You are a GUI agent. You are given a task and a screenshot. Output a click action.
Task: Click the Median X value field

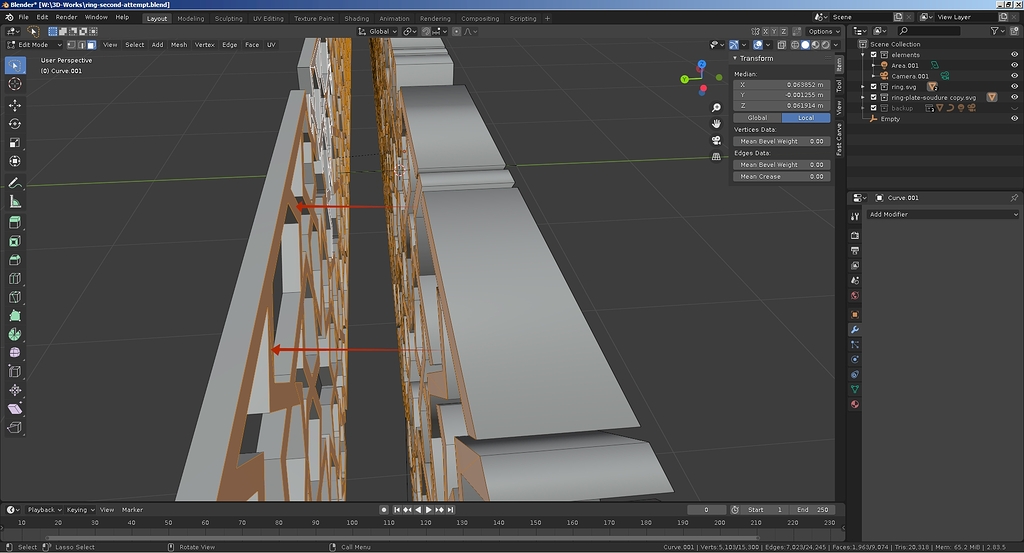[x=782, y=85]
